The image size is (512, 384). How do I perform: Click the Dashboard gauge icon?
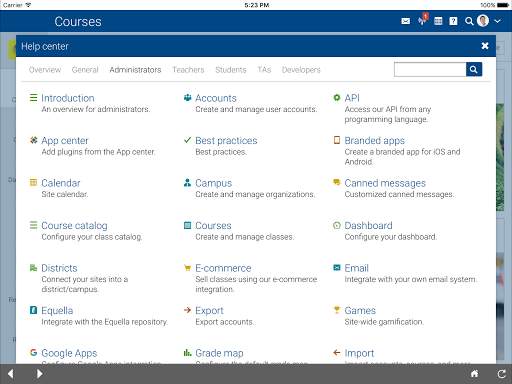337,225
